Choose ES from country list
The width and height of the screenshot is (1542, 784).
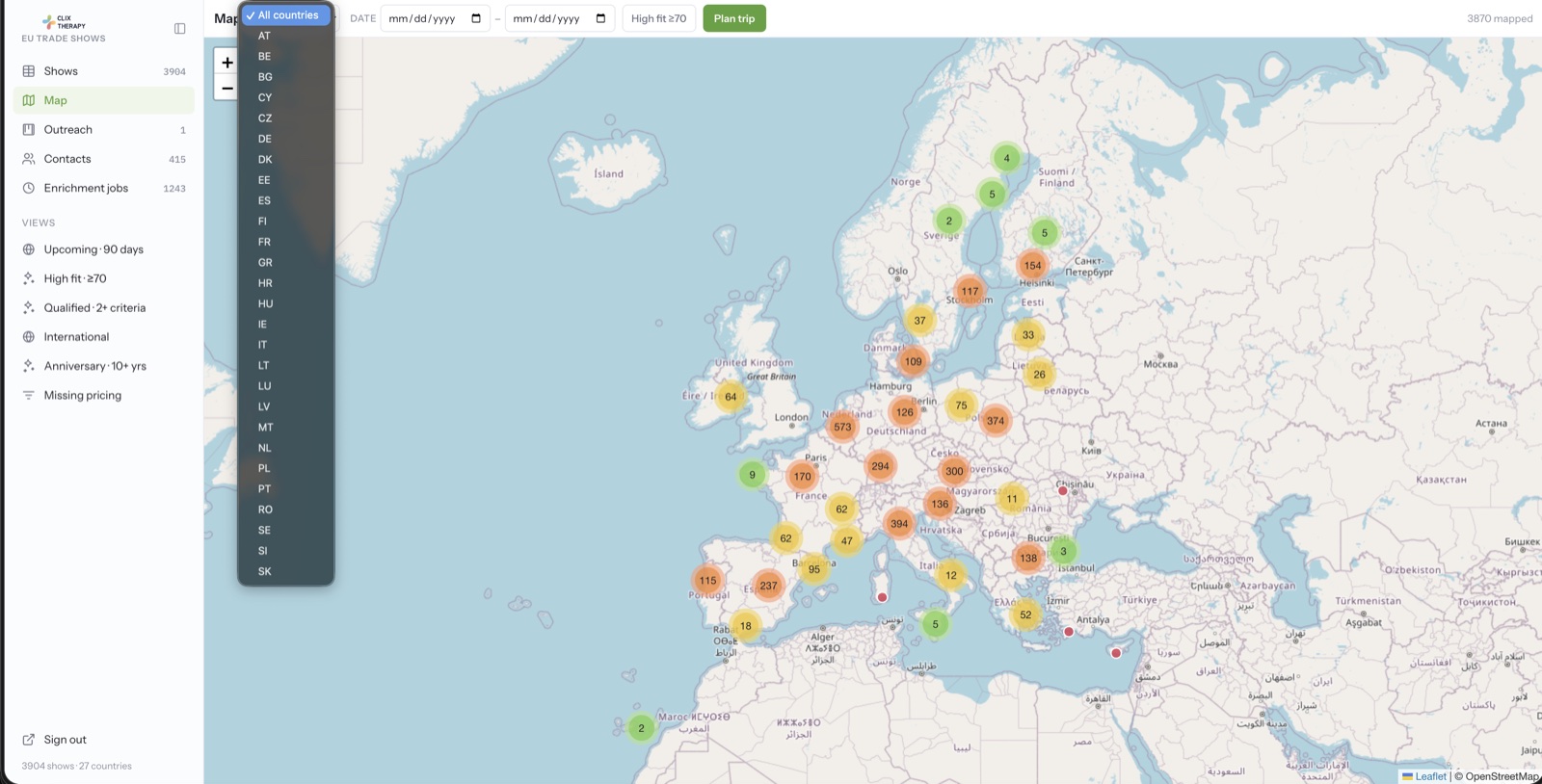tap(286, 200)
